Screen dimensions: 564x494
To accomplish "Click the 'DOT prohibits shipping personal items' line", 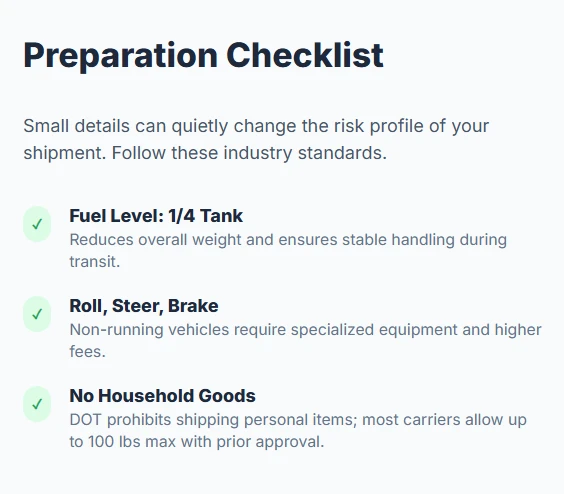I will click(298, 420).
